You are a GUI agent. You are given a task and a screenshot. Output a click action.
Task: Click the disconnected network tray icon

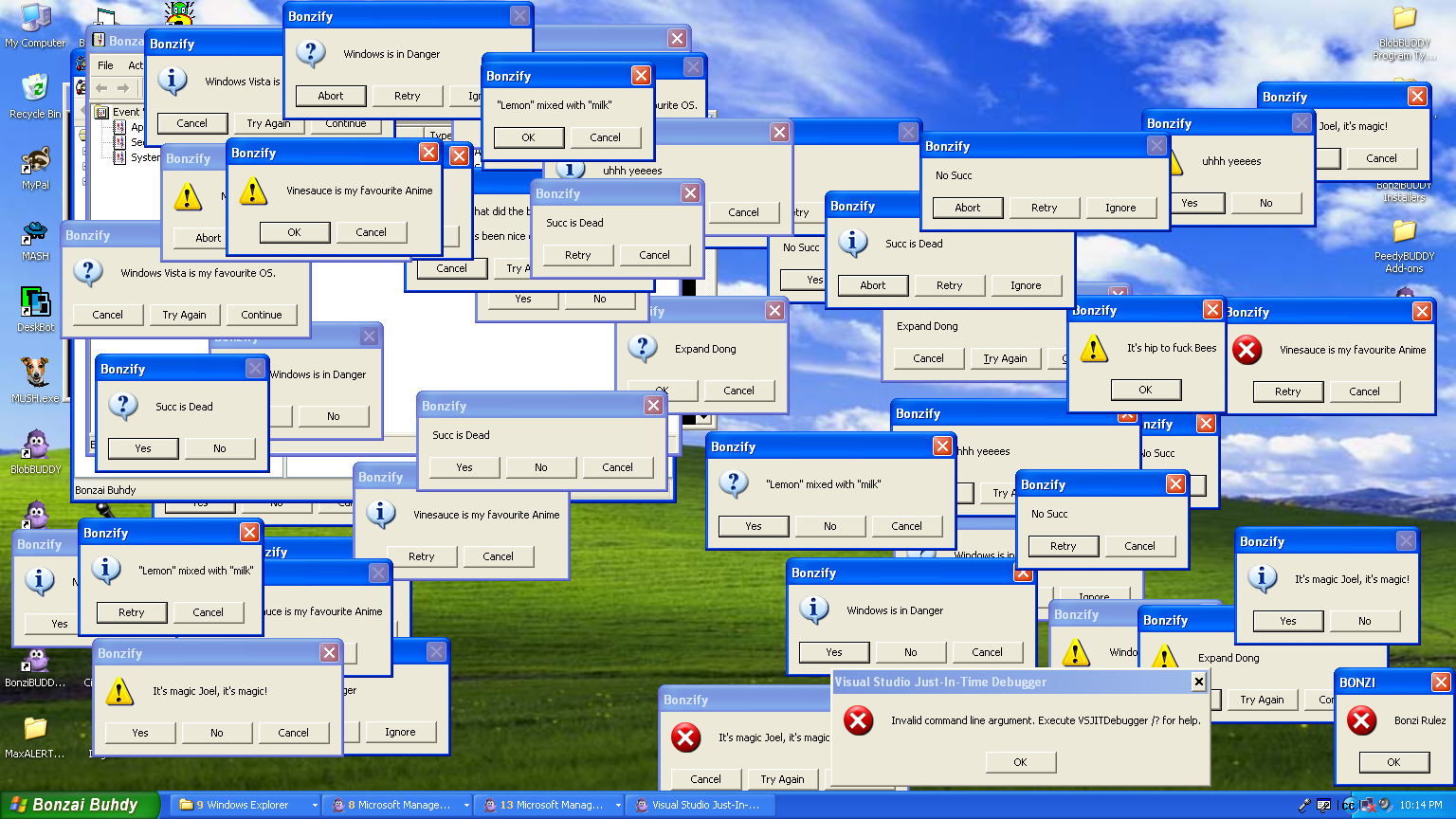pyautogui.click(x=1367, y=805)
